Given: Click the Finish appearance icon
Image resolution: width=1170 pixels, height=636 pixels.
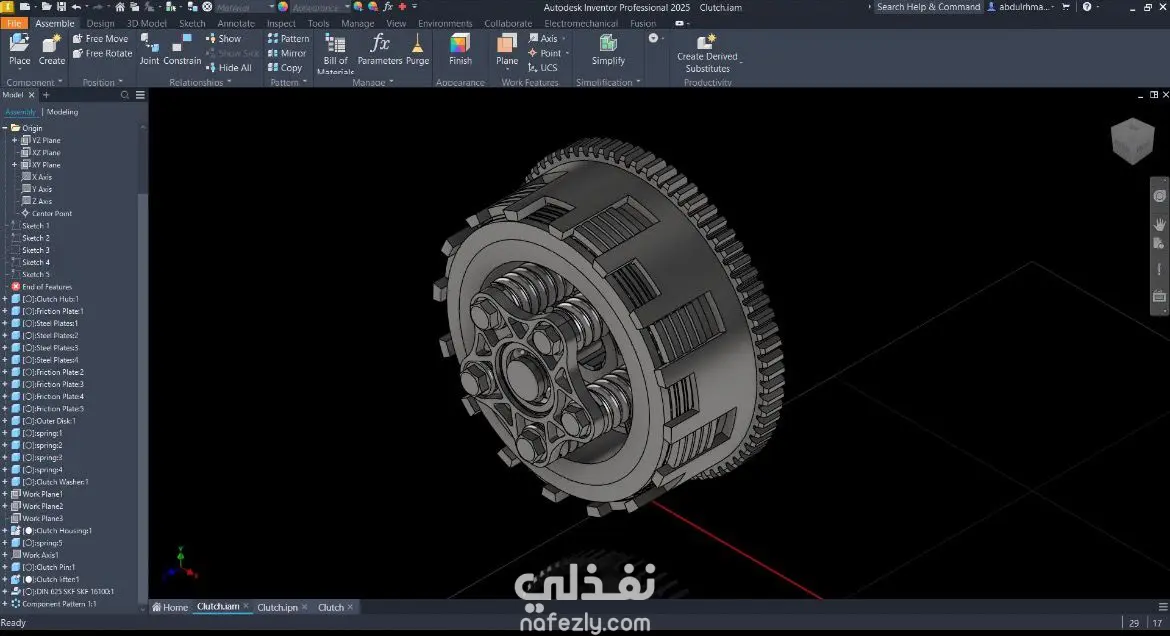Looking at the screenshot, I should (x=460, y=43).
